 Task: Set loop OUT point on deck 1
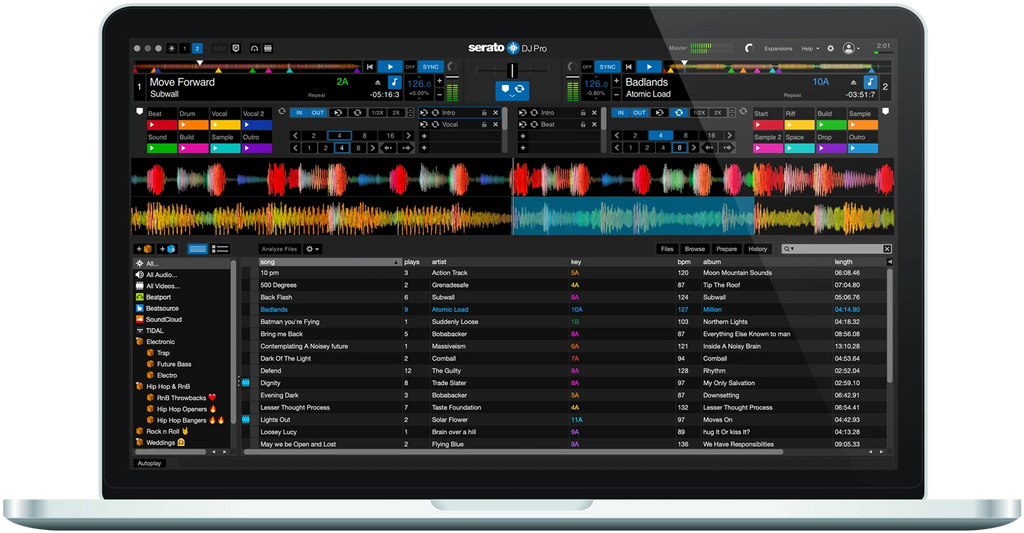click(x=317, y=112)
